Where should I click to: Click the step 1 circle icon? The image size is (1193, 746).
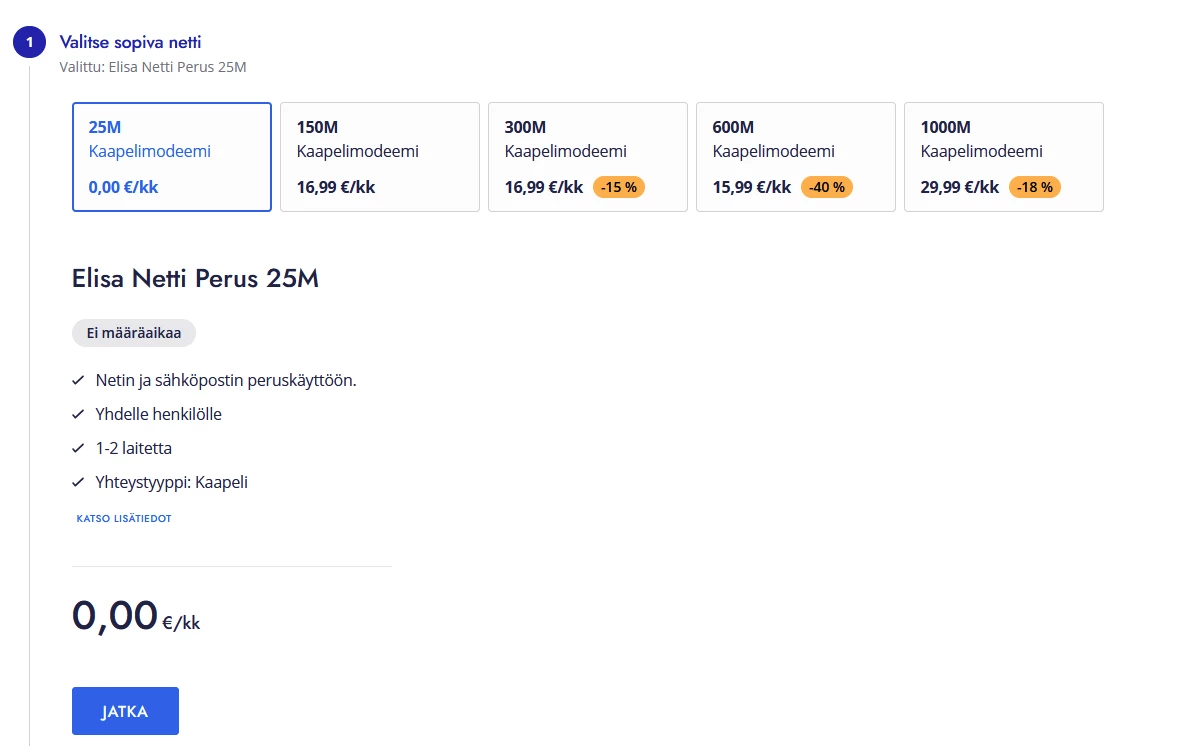(x=30, y=42)
